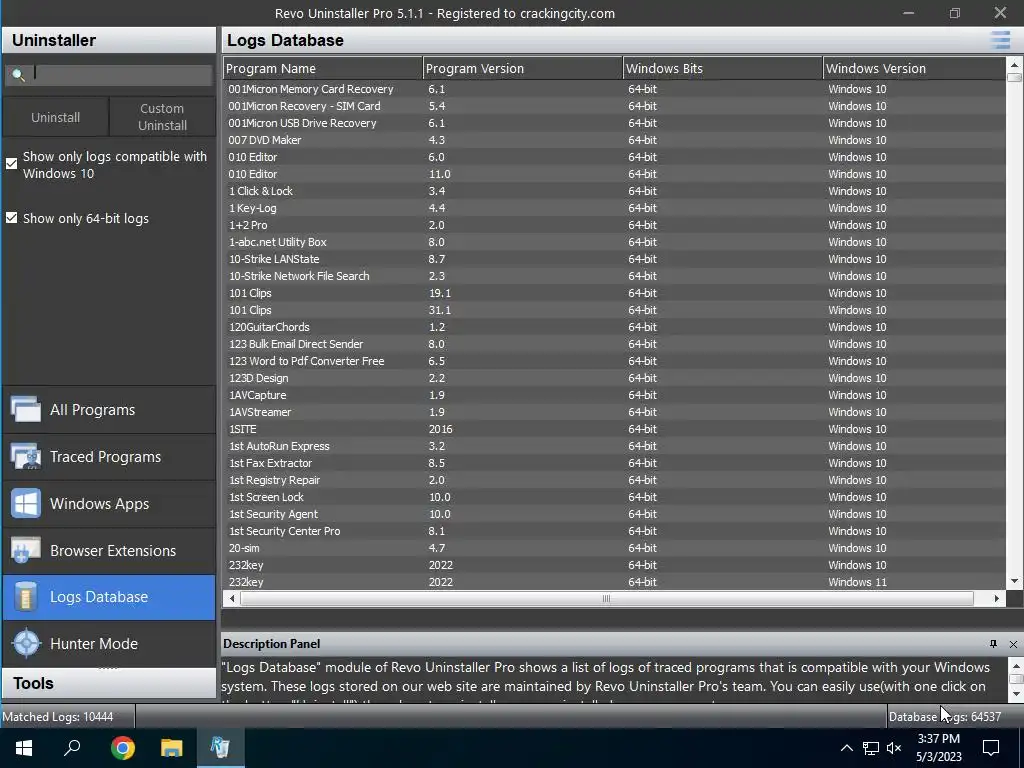Click the horizontal scroll right arrow
Screen dimensions: 1024x768
997,598
